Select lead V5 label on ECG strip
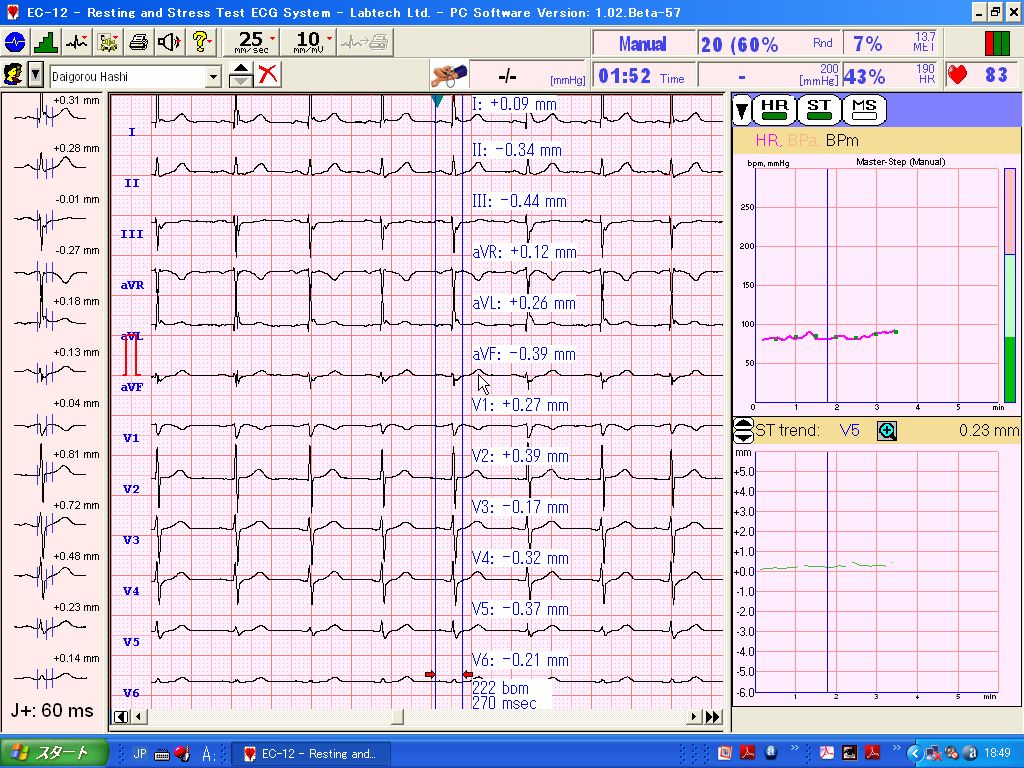The image size is (1024, 768). click(x=131, y=641)
